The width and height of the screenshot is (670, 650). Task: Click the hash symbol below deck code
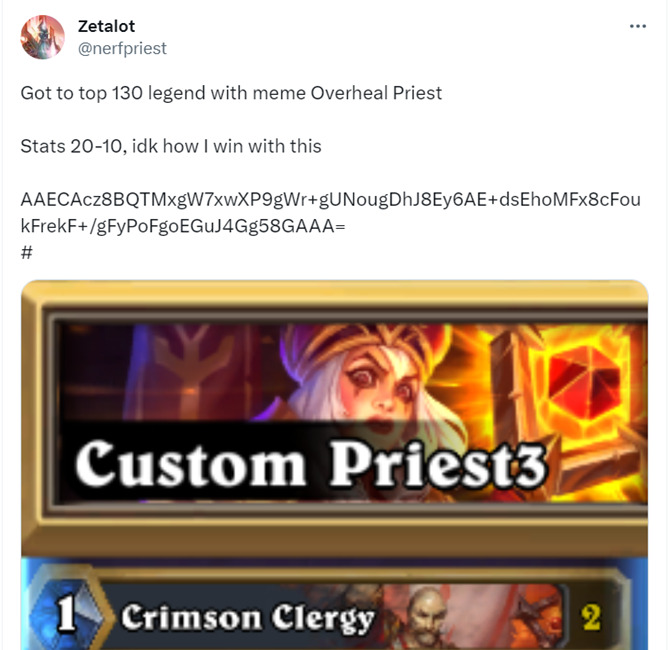tap(26, 253)
